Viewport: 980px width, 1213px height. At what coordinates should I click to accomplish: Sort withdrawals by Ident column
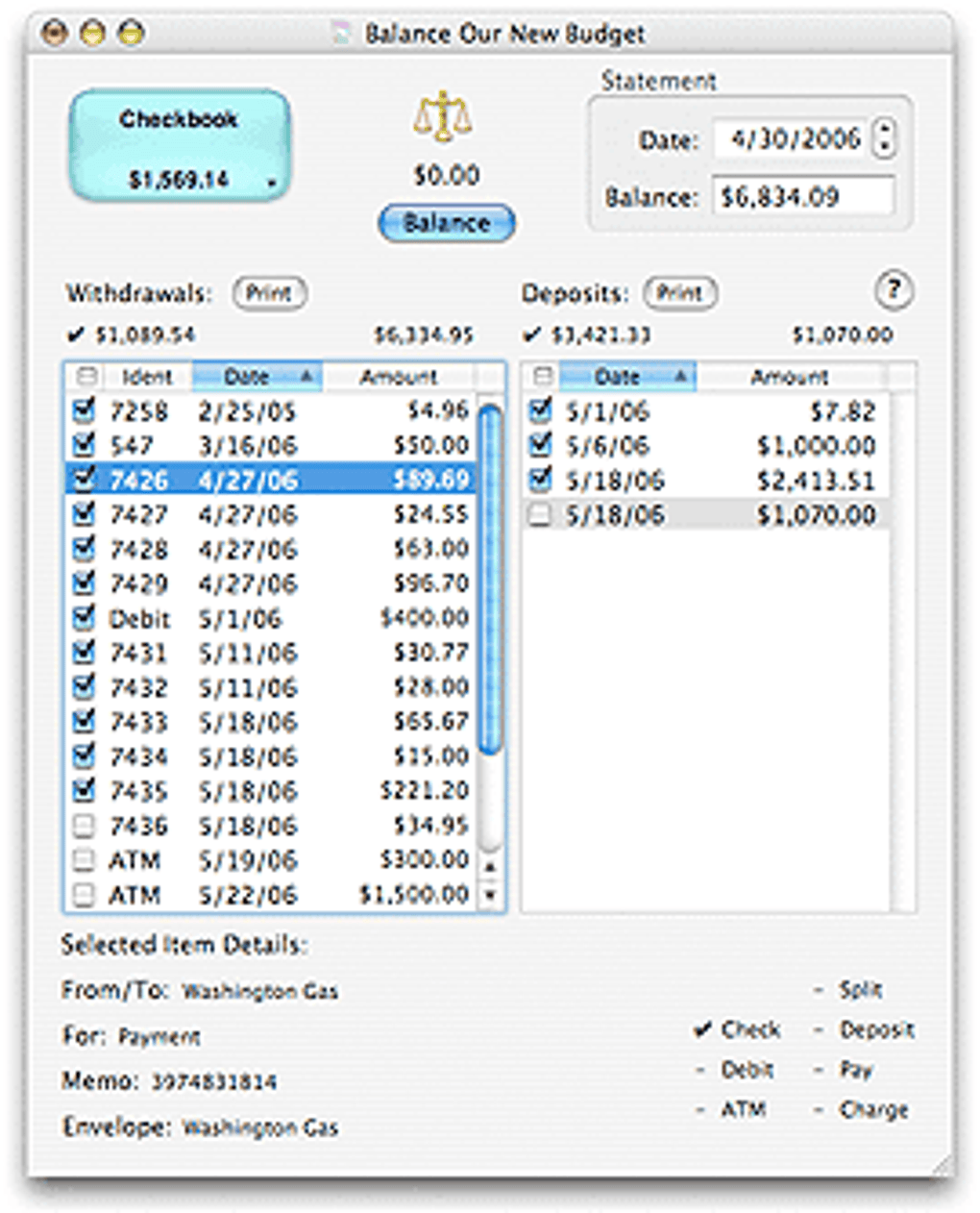pyautogui.click(x=147, y=376)
